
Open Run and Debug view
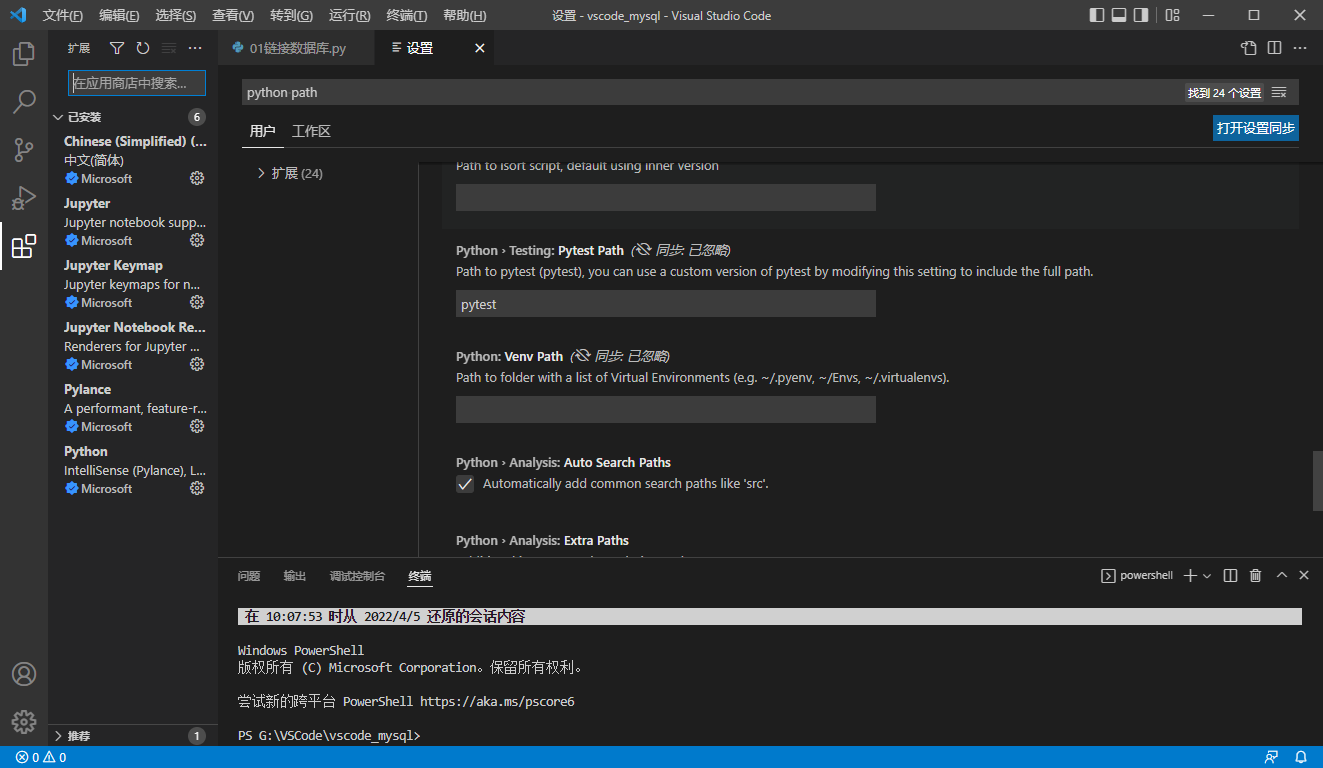click(x=24, y=198)
